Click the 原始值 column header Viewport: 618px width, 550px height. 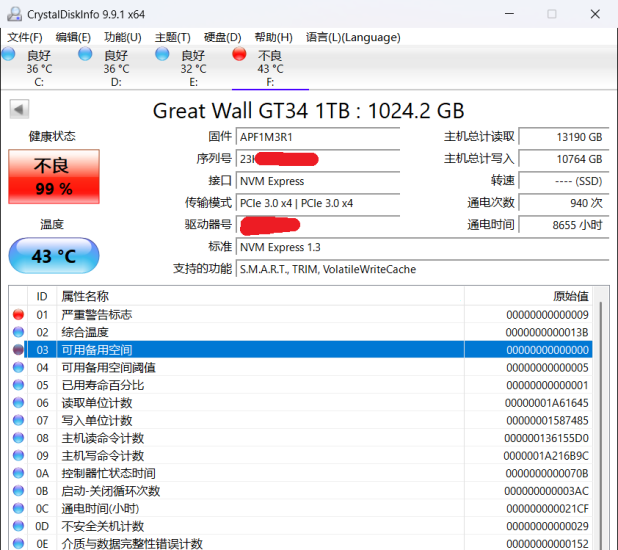(529, 296)
